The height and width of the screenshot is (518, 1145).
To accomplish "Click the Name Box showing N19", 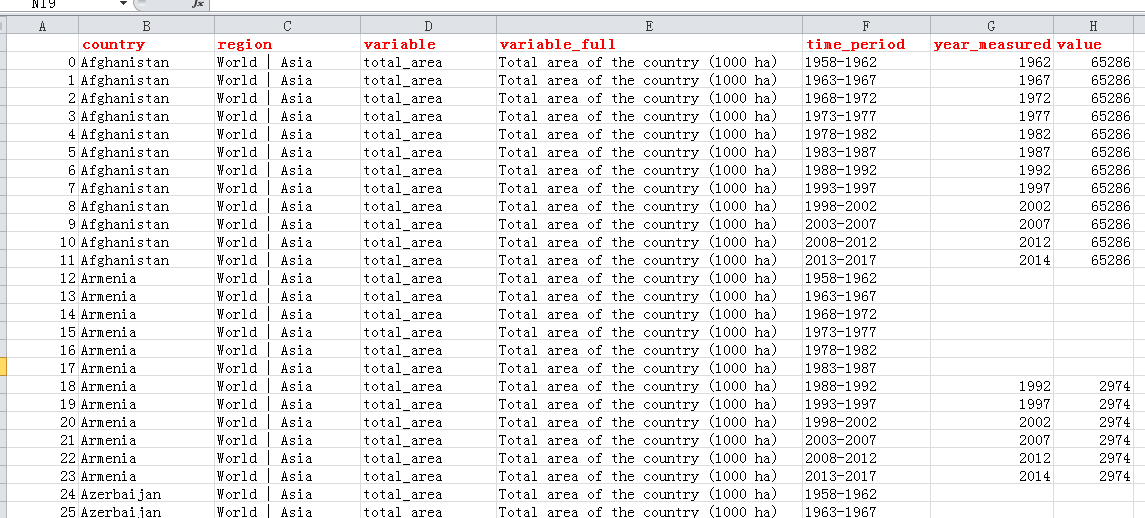I will click(58, 4).
